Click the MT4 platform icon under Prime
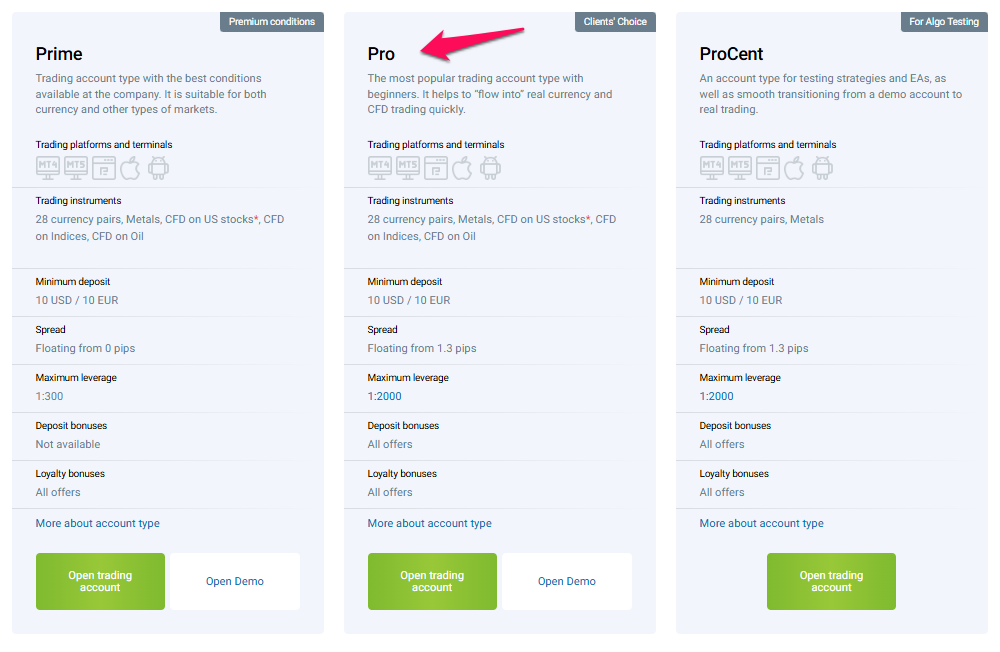Screen dimensions: 1000x652 [47, 167]
